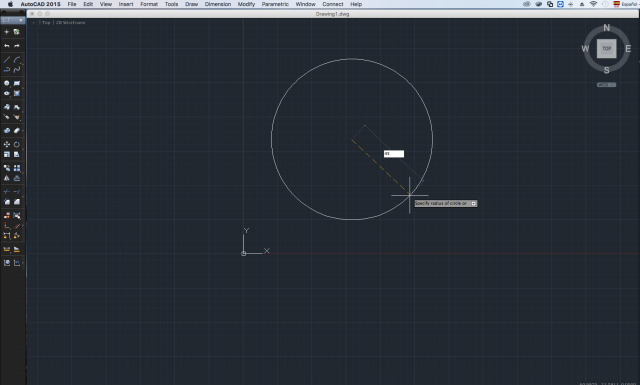Screen dimensions: 640x385
Task: Expand the Trim and Fillet tools flyout arrow
Action: click(23, 197)
